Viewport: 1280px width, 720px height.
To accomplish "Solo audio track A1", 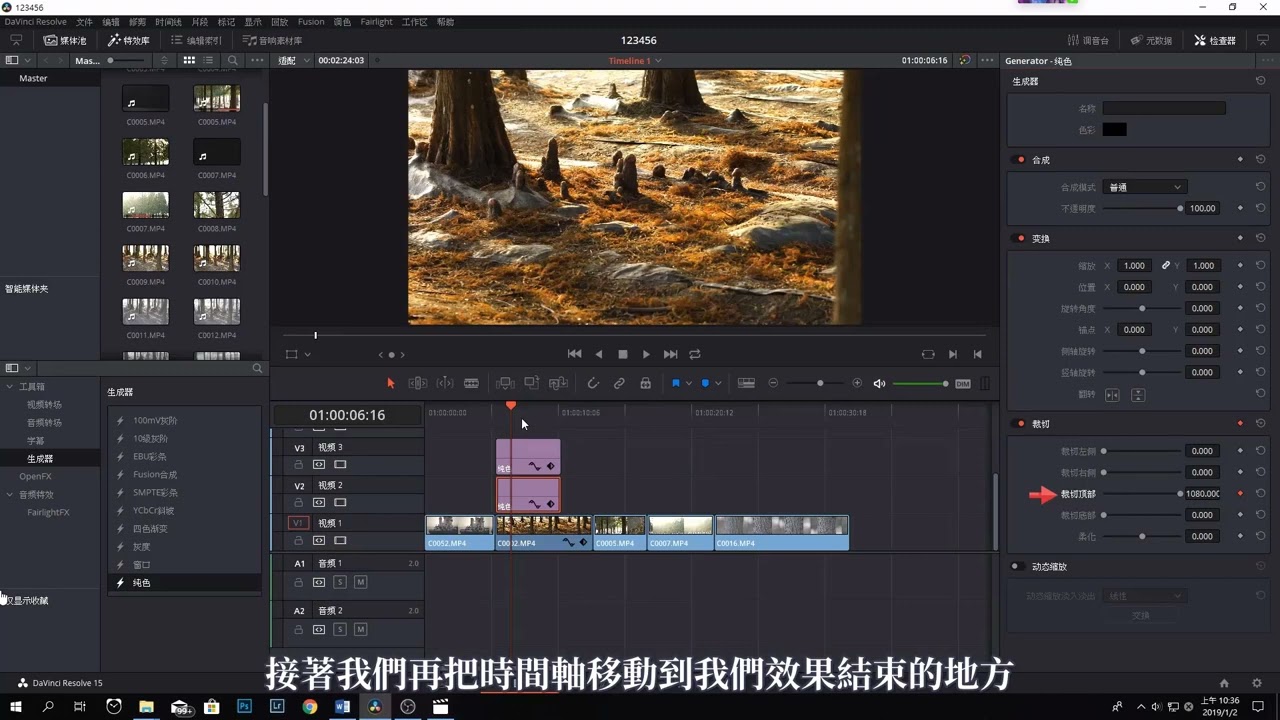I will click(x=340, y=582).
